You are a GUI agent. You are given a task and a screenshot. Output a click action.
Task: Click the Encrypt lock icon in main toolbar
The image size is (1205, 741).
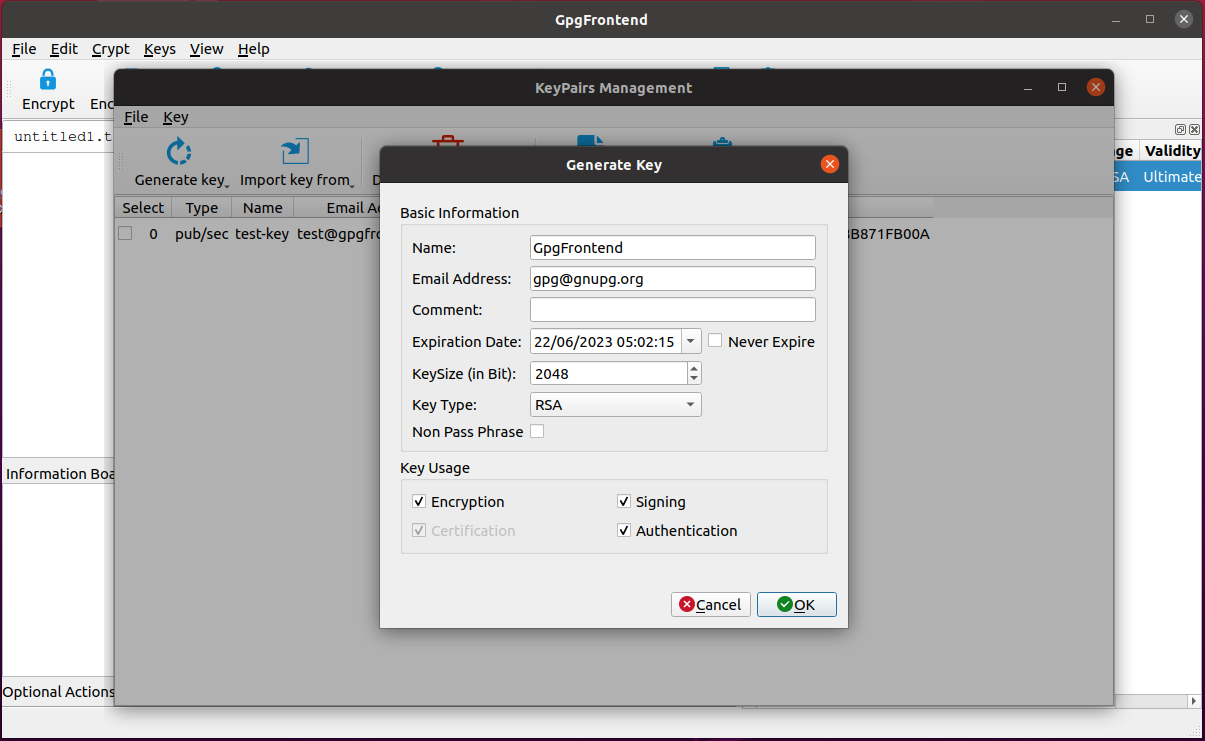pyautogui.click(x=47, y=79)
